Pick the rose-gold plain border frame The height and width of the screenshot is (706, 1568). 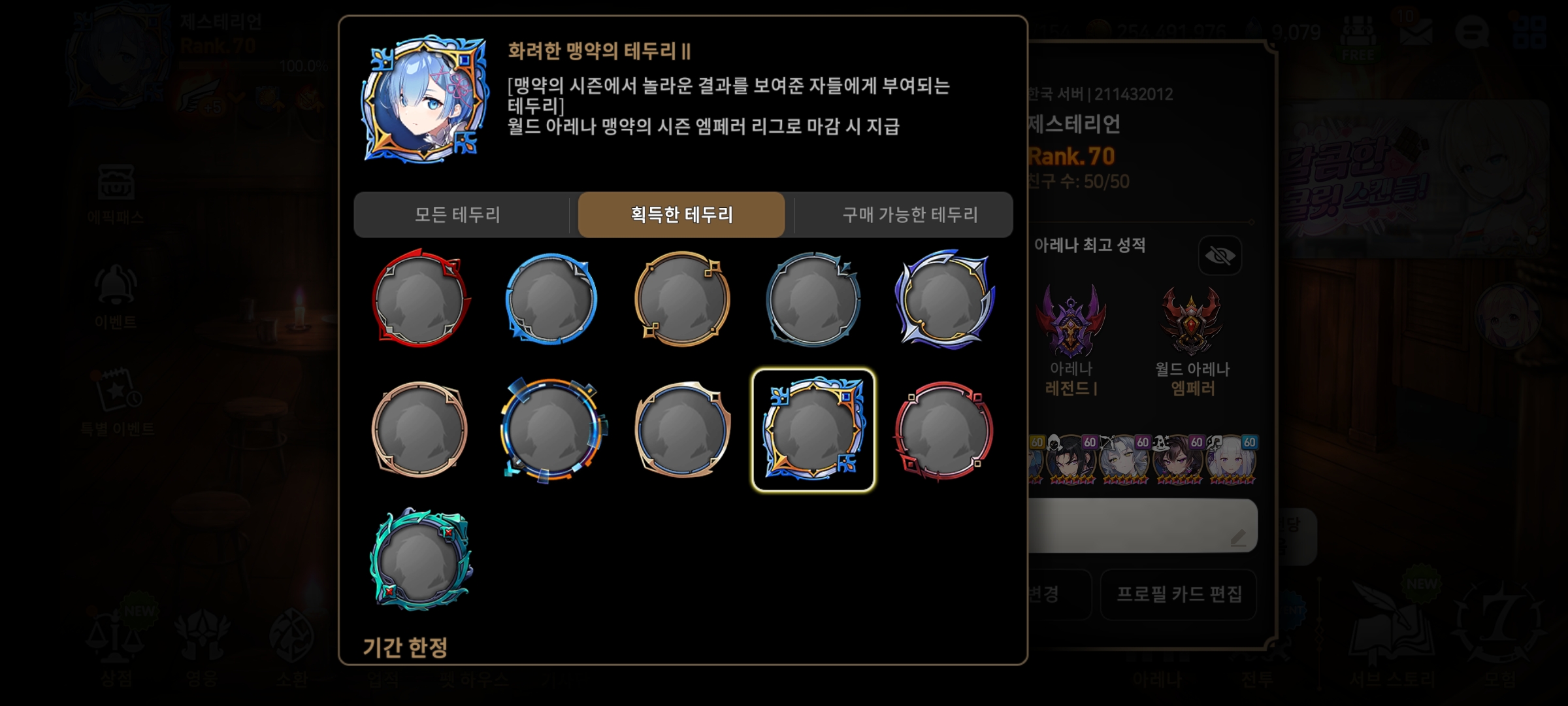point(421,429)
